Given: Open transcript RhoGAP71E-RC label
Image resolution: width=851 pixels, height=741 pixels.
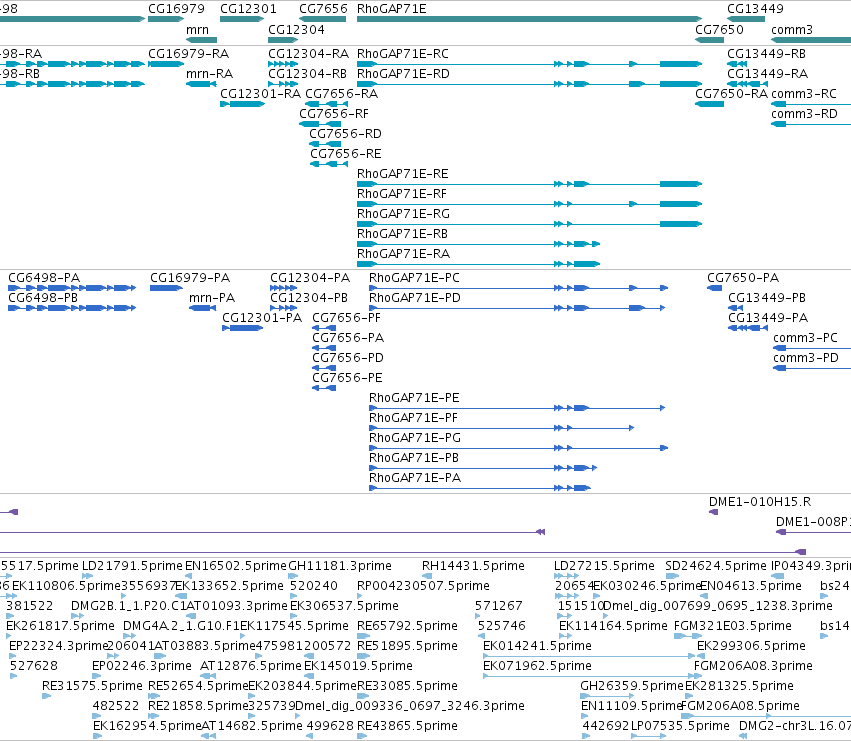Looking at the screenshot, I should click(403, 54).
